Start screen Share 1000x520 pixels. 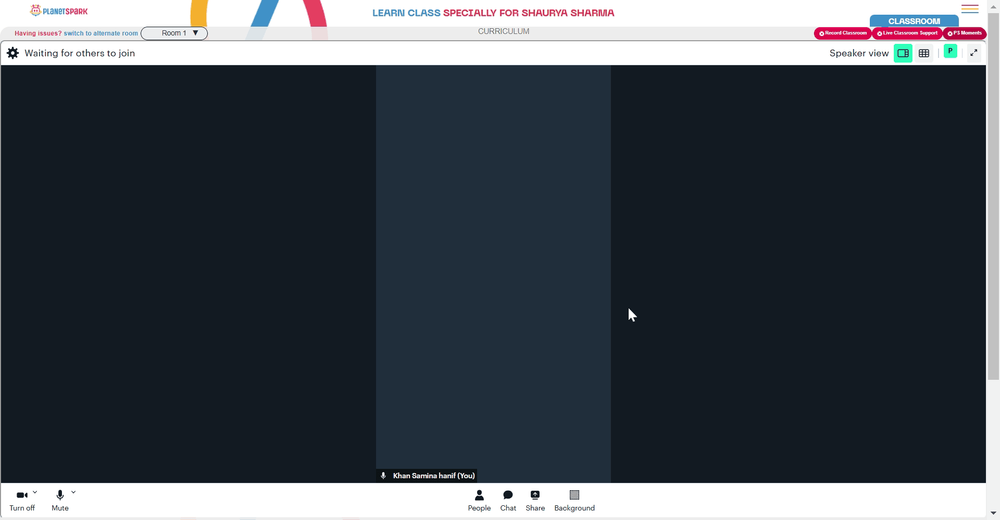(535, 500)
